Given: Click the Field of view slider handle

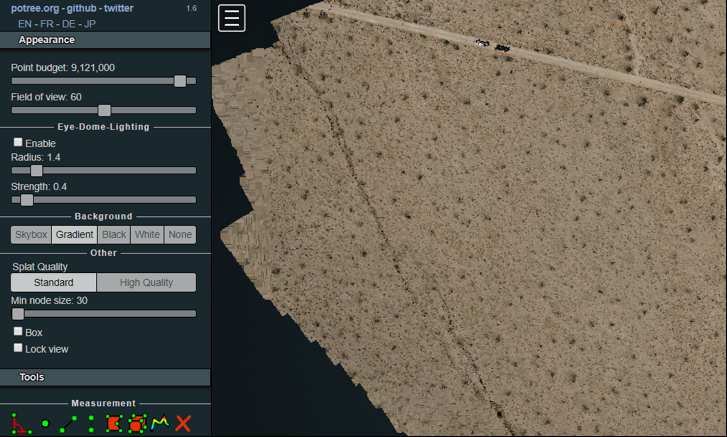Looking at the screenshot, I should click(x=104, y=110).
